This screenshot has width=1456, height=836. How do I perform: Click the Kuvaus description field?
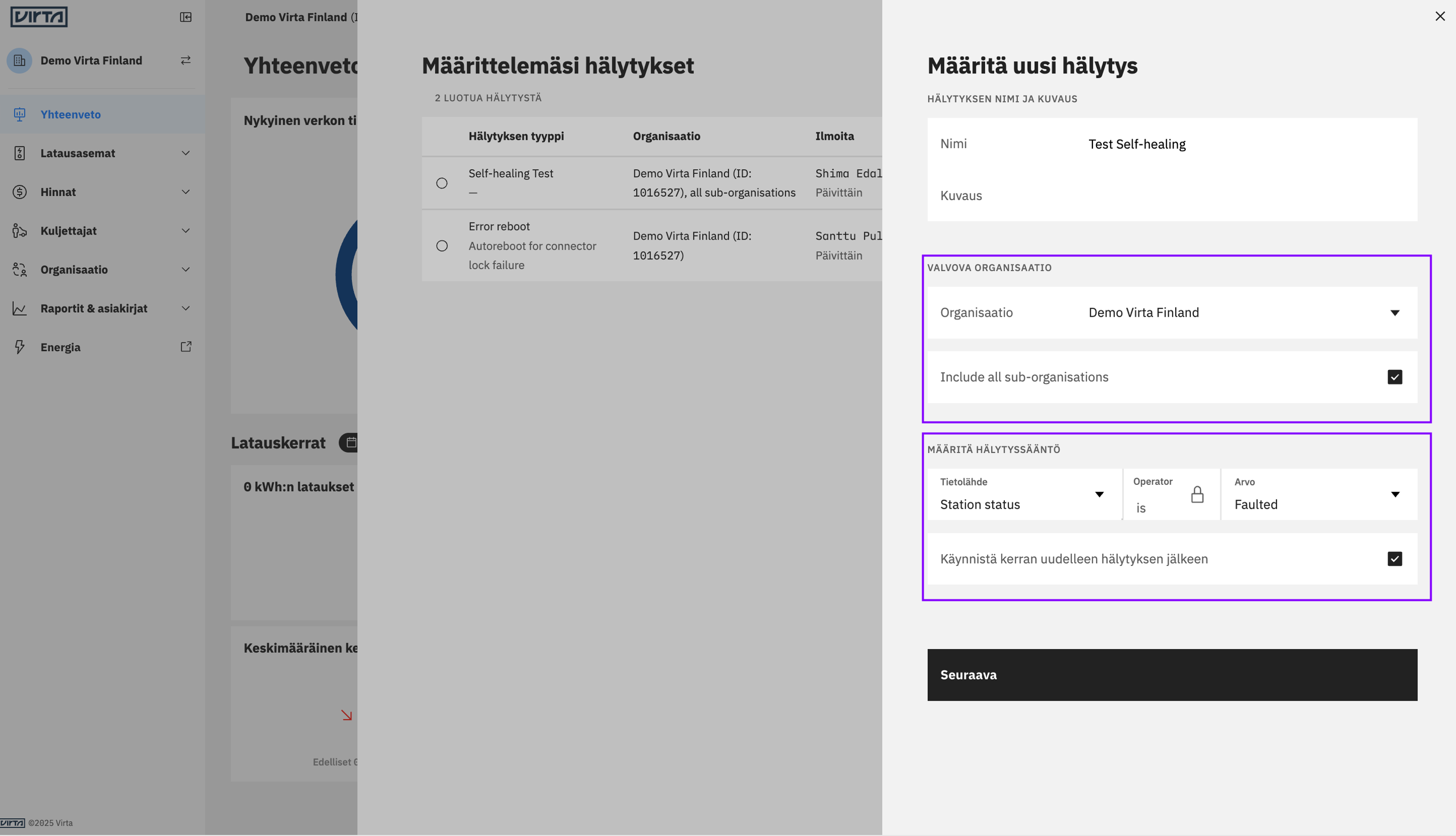tap(1172, 196)
